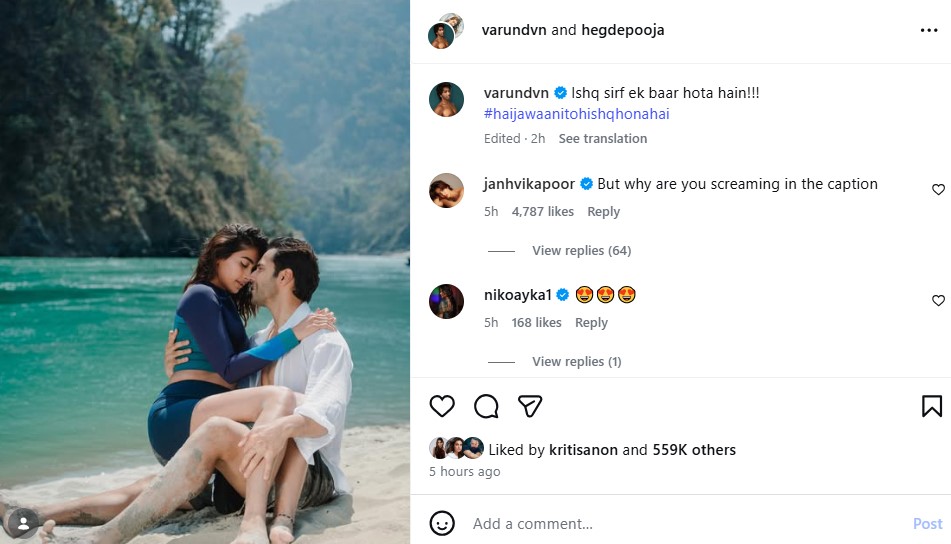Open the three-dot more options menu
The height and width of the screenshot is (544, 951).
(x=929, y=30)
